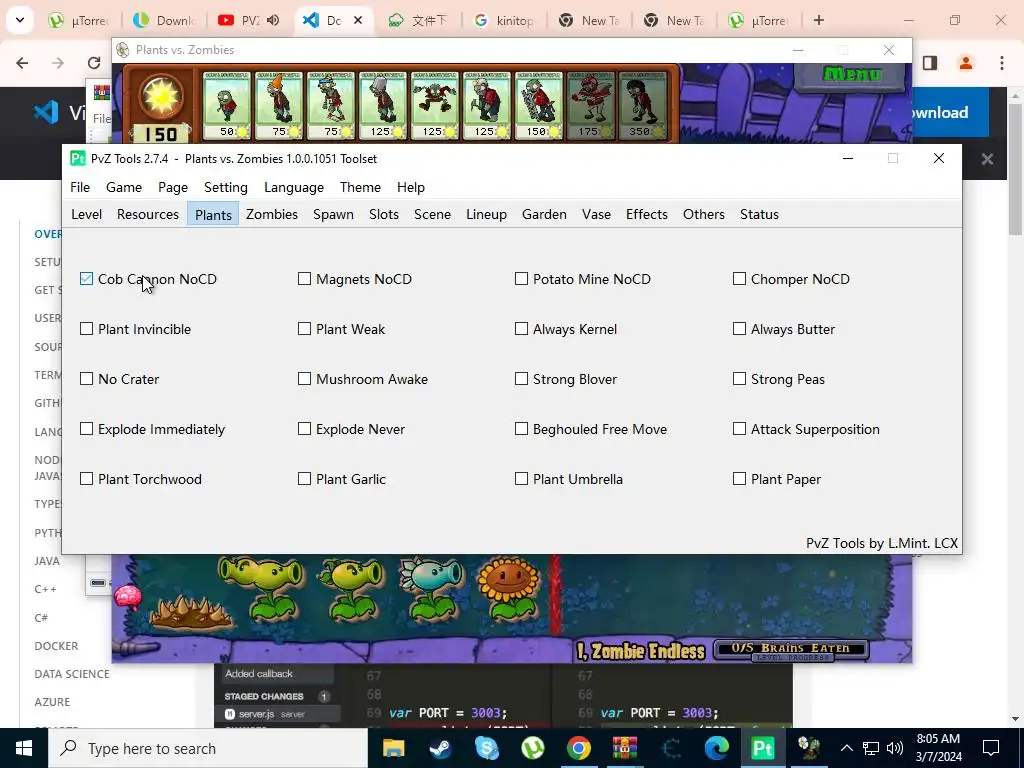Enable Plant Garlic option
The width and height of the screenshot is (1024, 768).
[x=304, y=479]
